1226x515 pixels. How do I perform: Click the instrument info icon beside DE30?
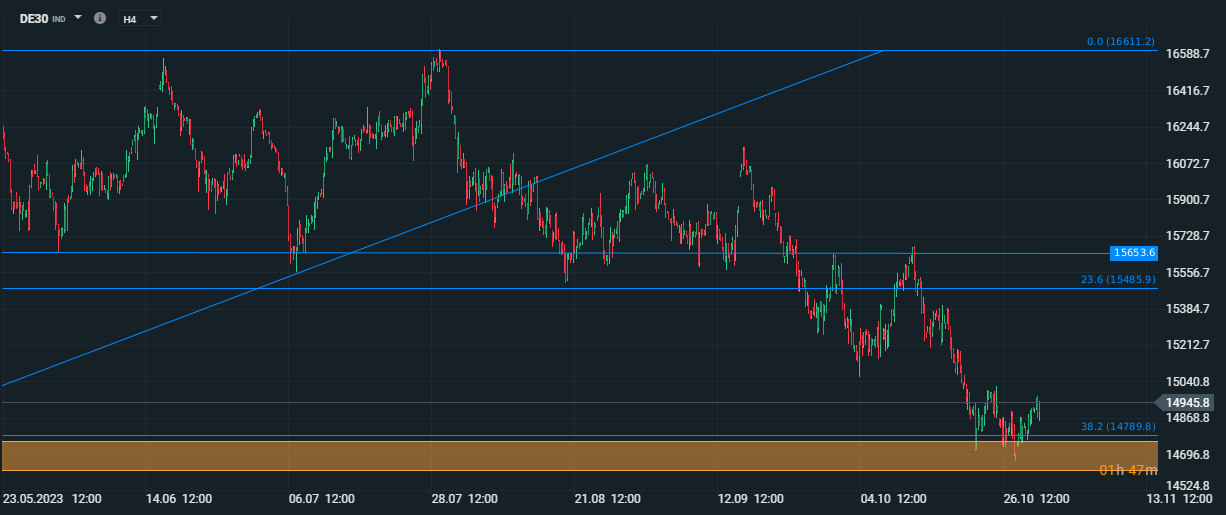(99, 18)
